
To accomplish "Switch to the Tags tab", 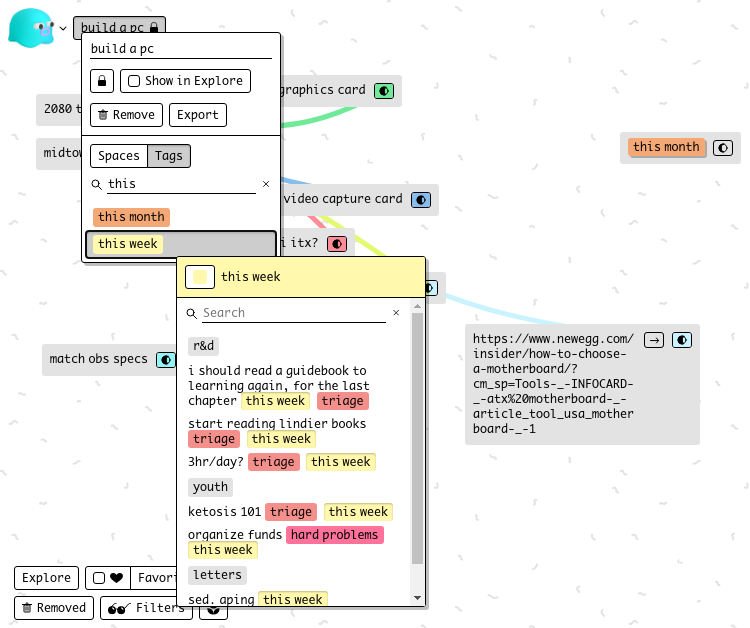I will (169, 156).
